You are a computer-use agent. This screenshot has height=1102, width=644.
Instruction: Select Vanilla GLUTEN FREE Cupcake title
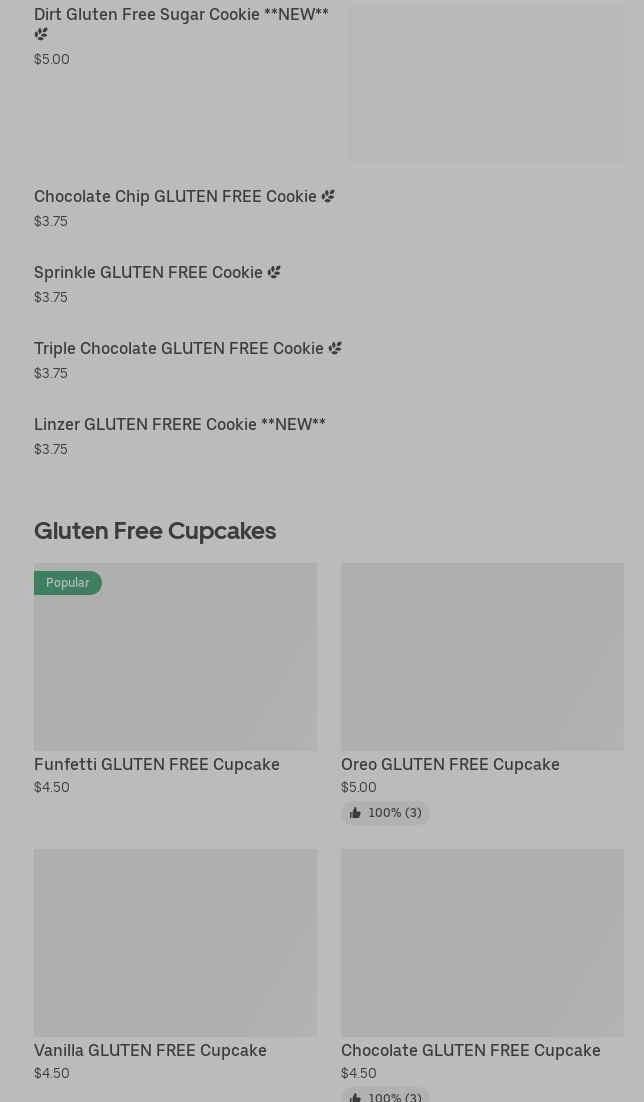[x=150, y=1051]
